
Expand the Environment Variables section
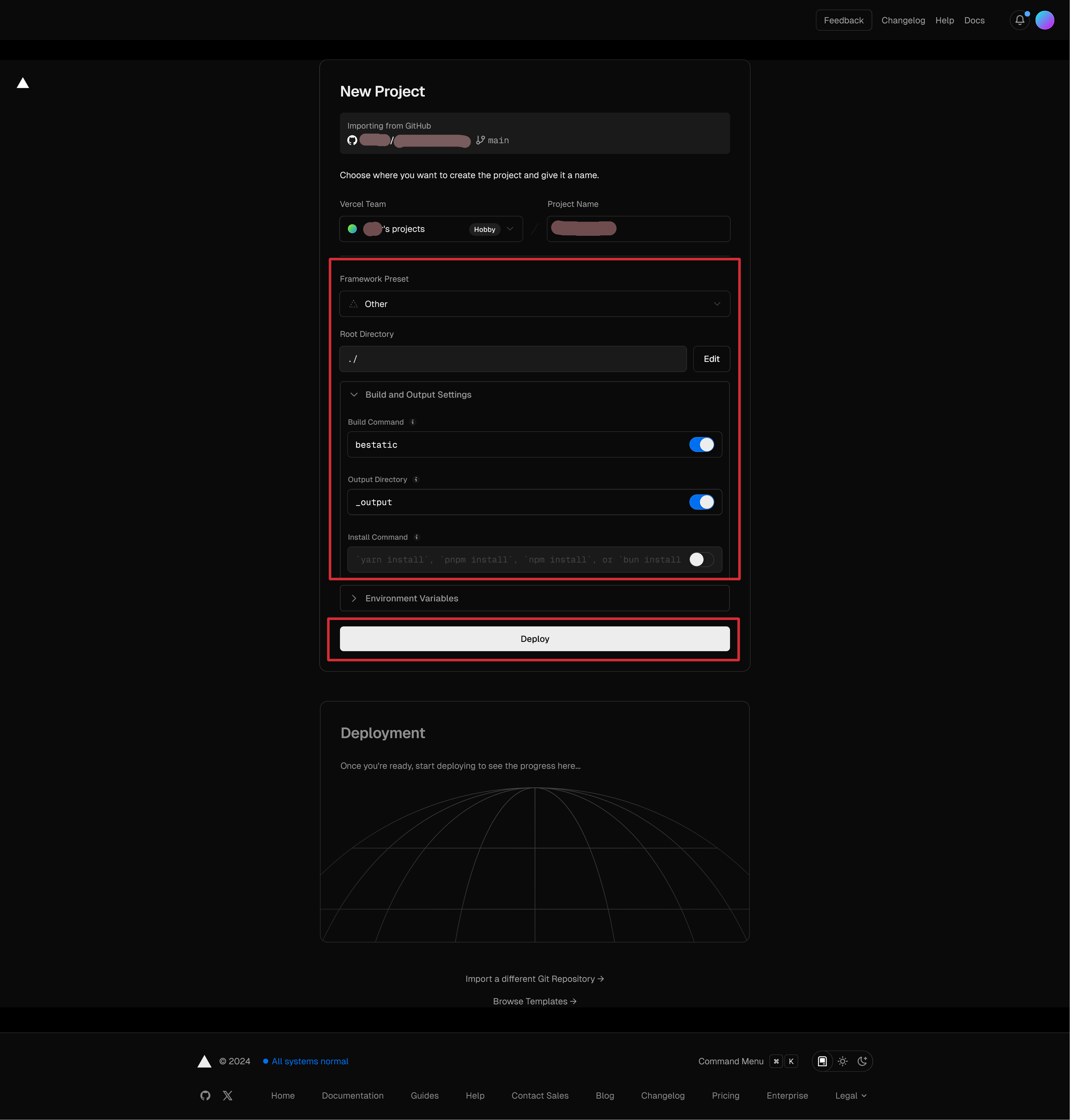(535, 598)
